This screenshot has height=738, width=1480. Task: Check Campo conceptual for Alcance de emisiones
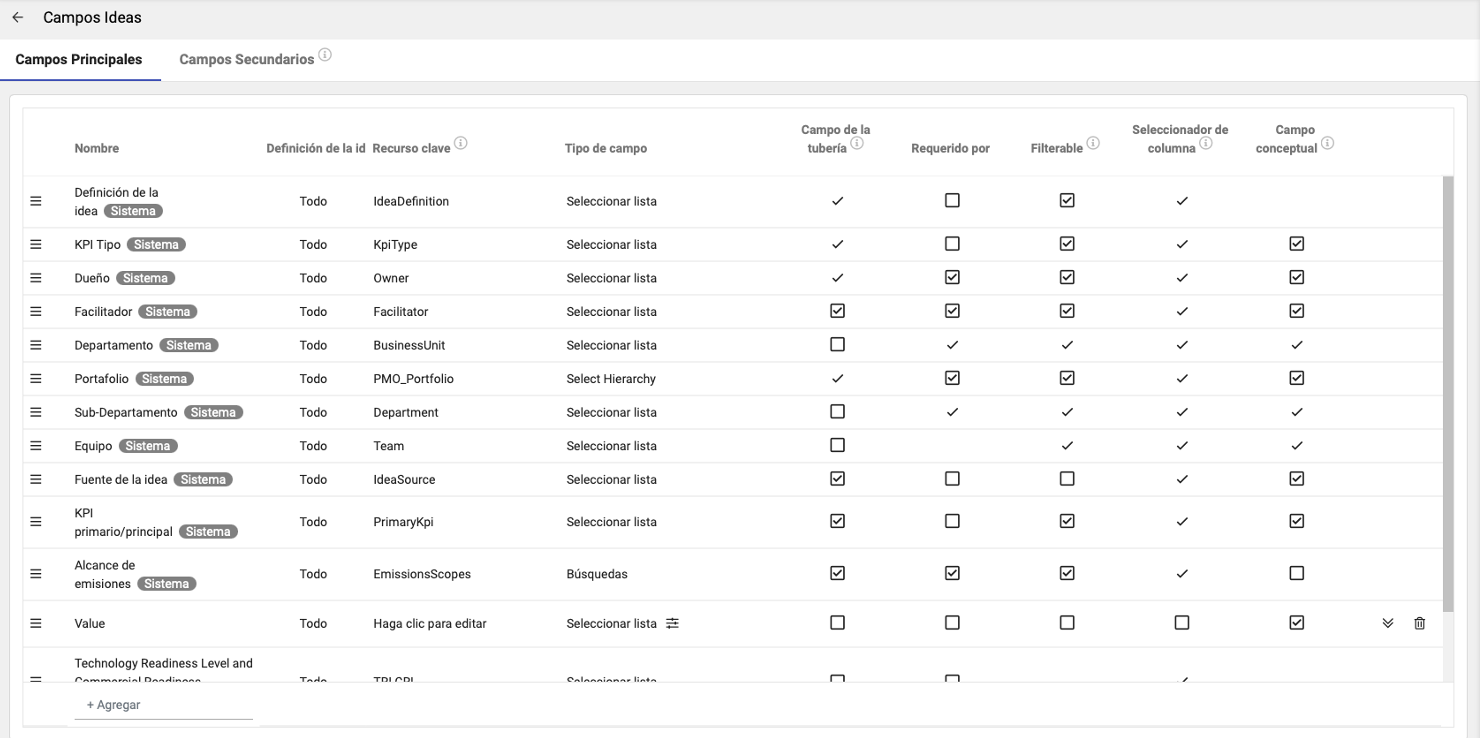pos(1297,573)
